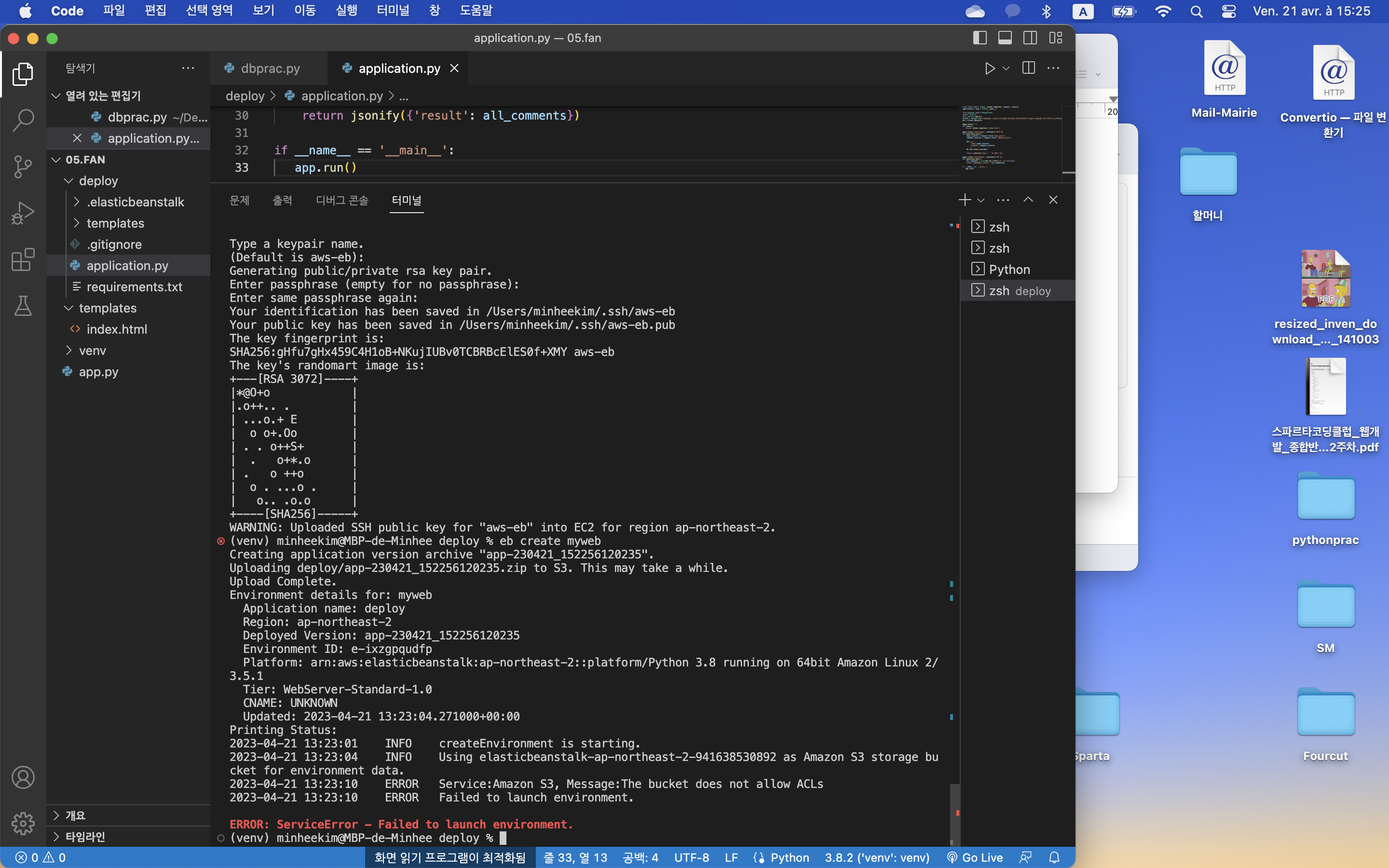1389x868 pixels.
Task: Open the new terminal profile dropdown
Action: [x=981, y=200]
